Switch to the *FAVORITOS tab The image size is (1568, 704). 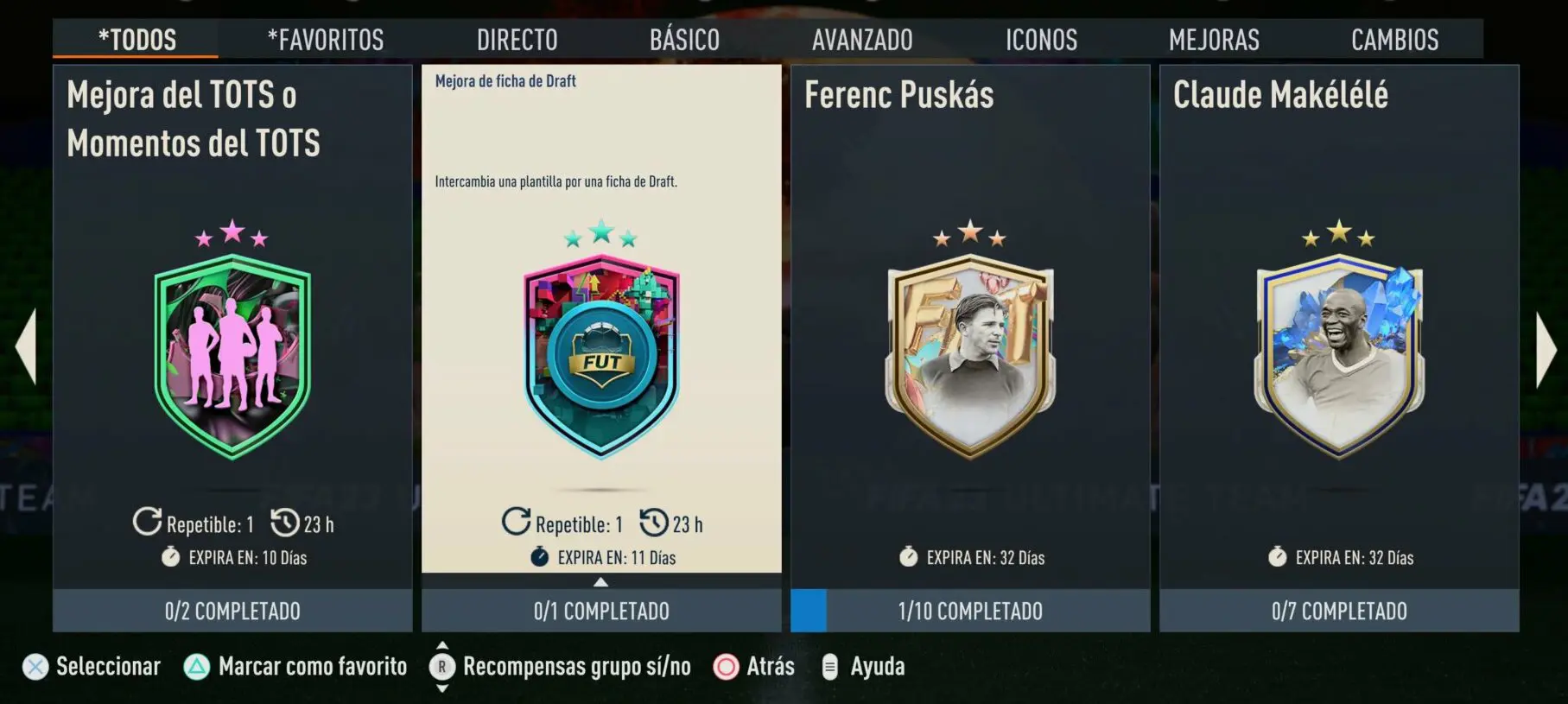[326, 40]
